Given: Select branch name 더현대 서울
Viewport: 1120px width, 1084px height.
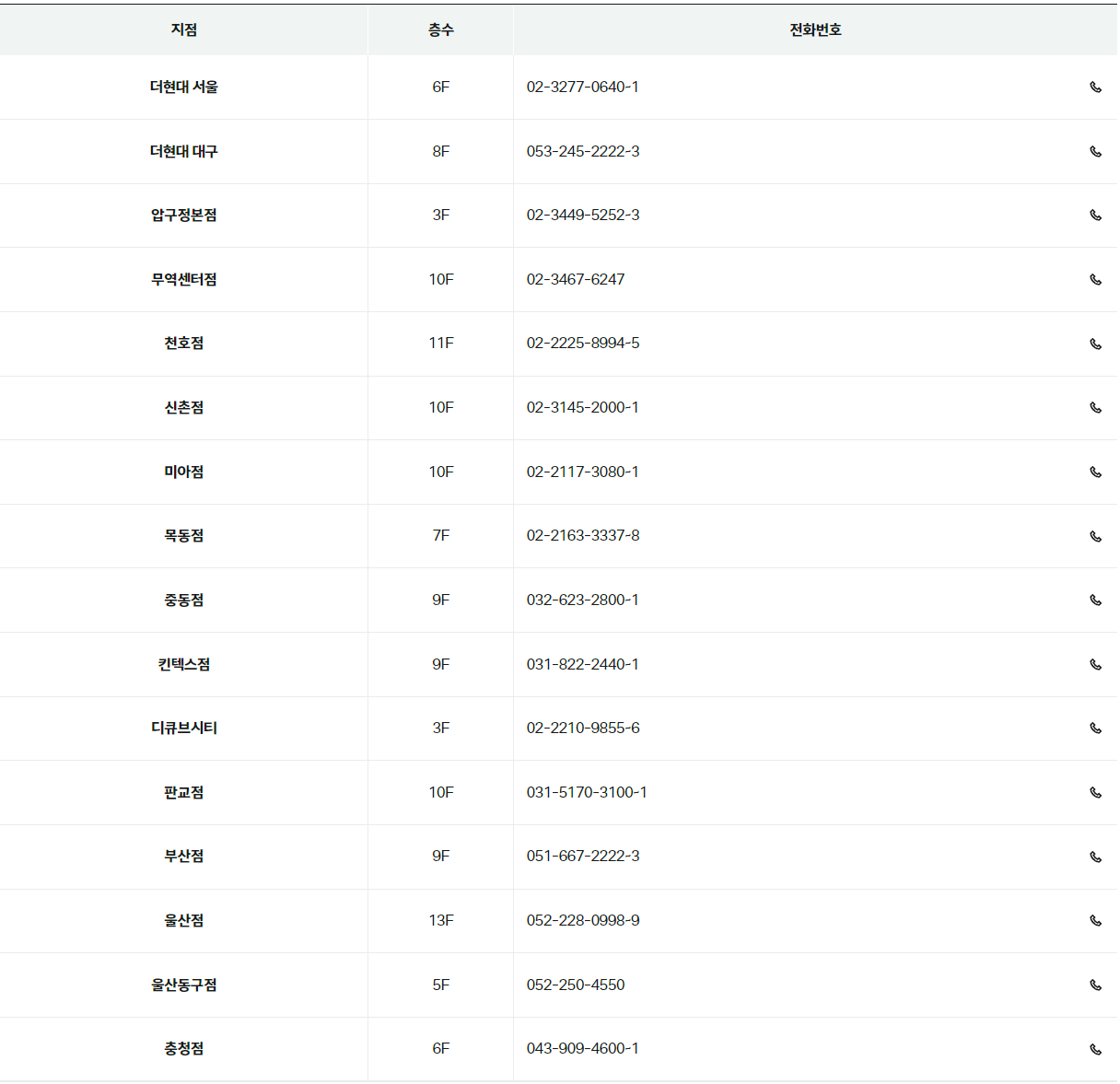Looking at the screenshot, I should click(x=184, y=87).
